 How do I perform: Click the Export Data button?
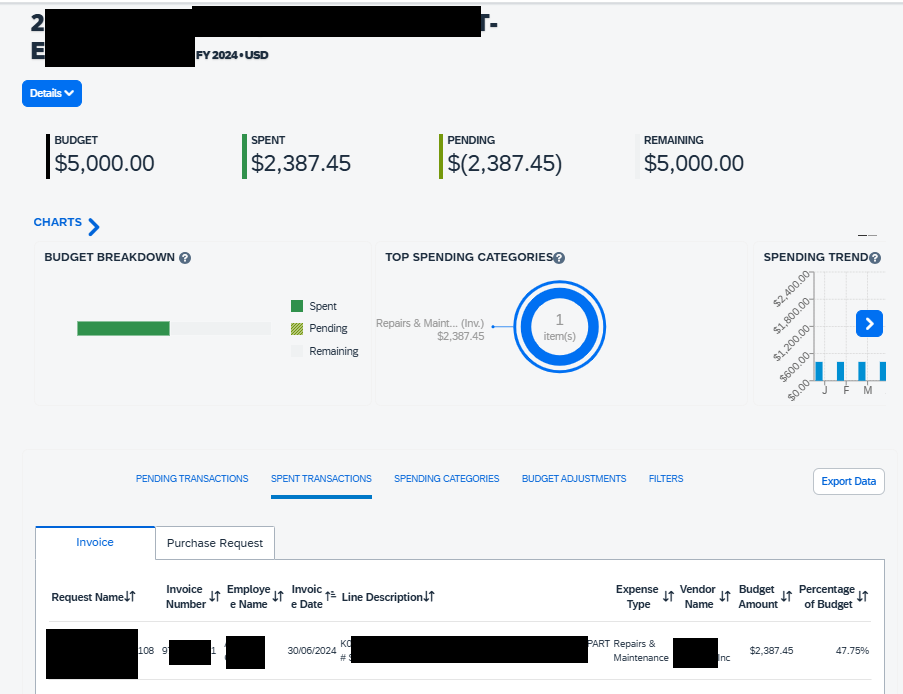click(849, 481)
